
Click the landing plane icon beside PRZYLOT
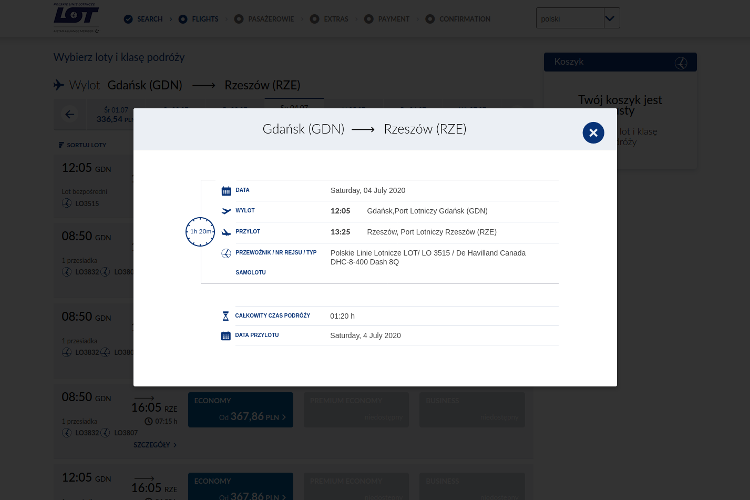[226, 232]
